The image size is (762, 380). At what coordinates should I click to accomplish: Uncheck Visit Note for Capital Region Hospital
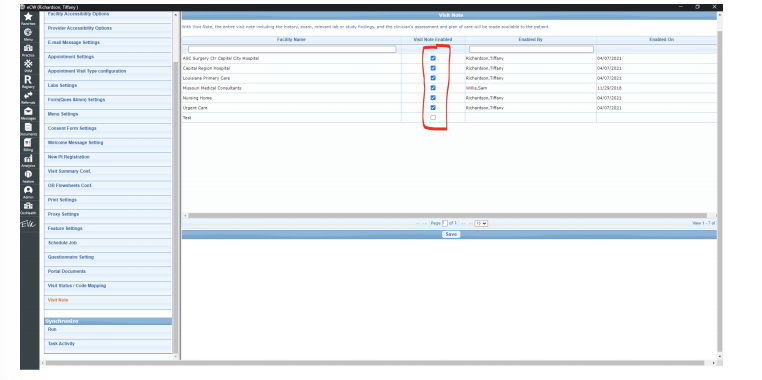coord(433,68)
